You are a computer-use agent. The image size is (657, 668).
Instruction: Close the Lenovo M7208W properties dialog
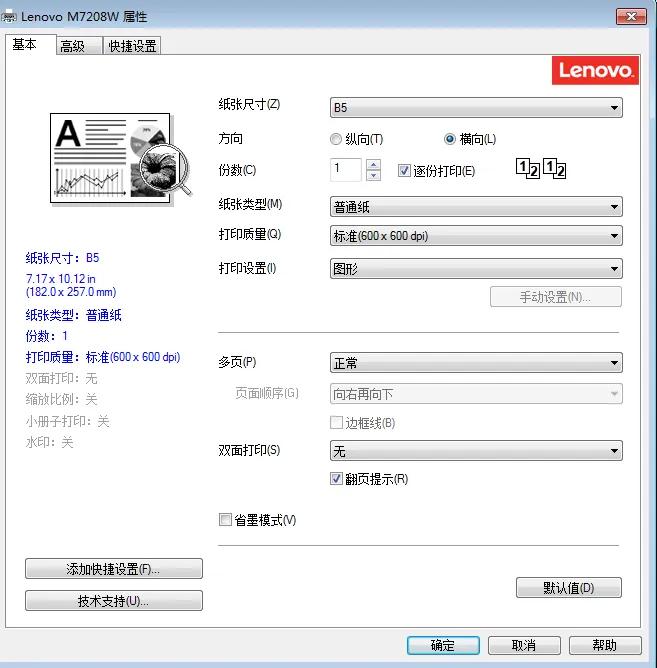pyautogui.click(x=631, y=17)
